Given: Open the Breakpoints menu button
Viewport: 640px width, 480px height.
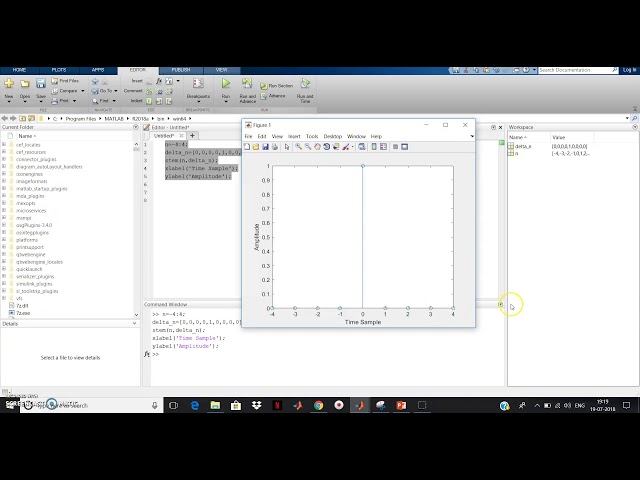Looking at the screenshot, I should [x=198, y=90].
